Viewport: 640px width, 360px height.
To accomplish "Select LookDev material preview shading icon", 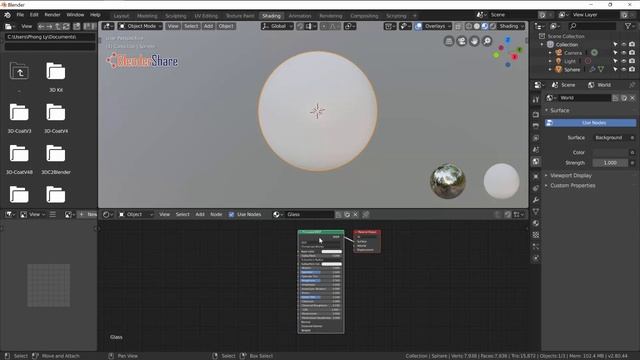I will [485, 26].
